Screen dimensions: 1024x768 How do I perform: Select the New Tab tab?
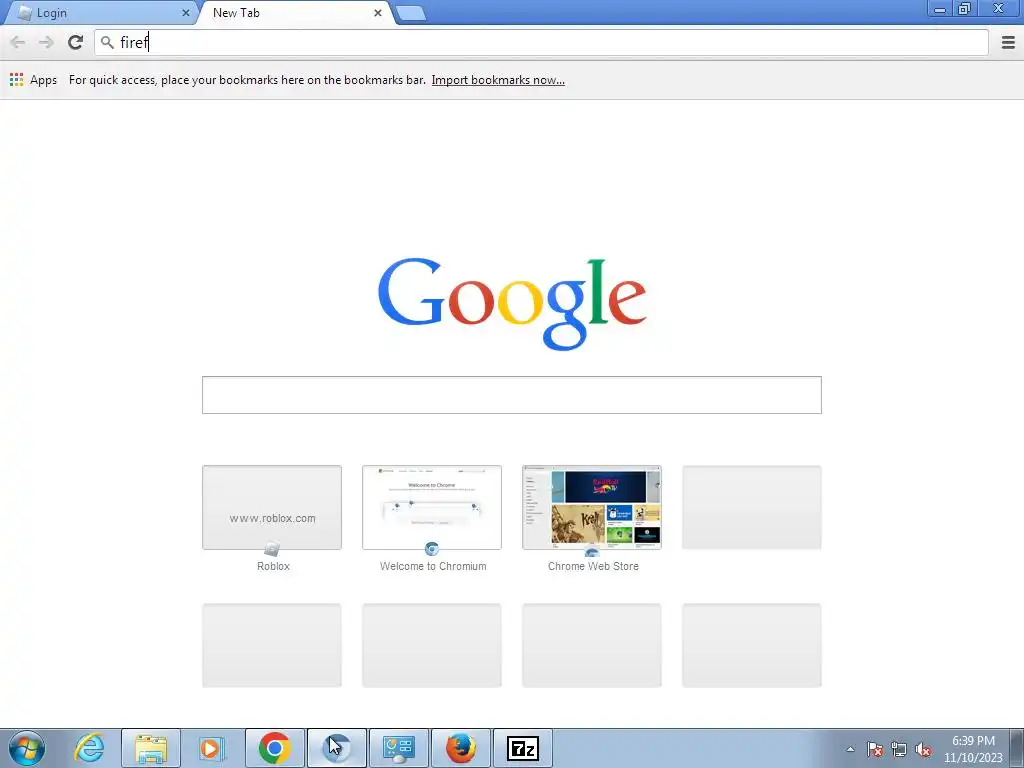pos(294,12)
